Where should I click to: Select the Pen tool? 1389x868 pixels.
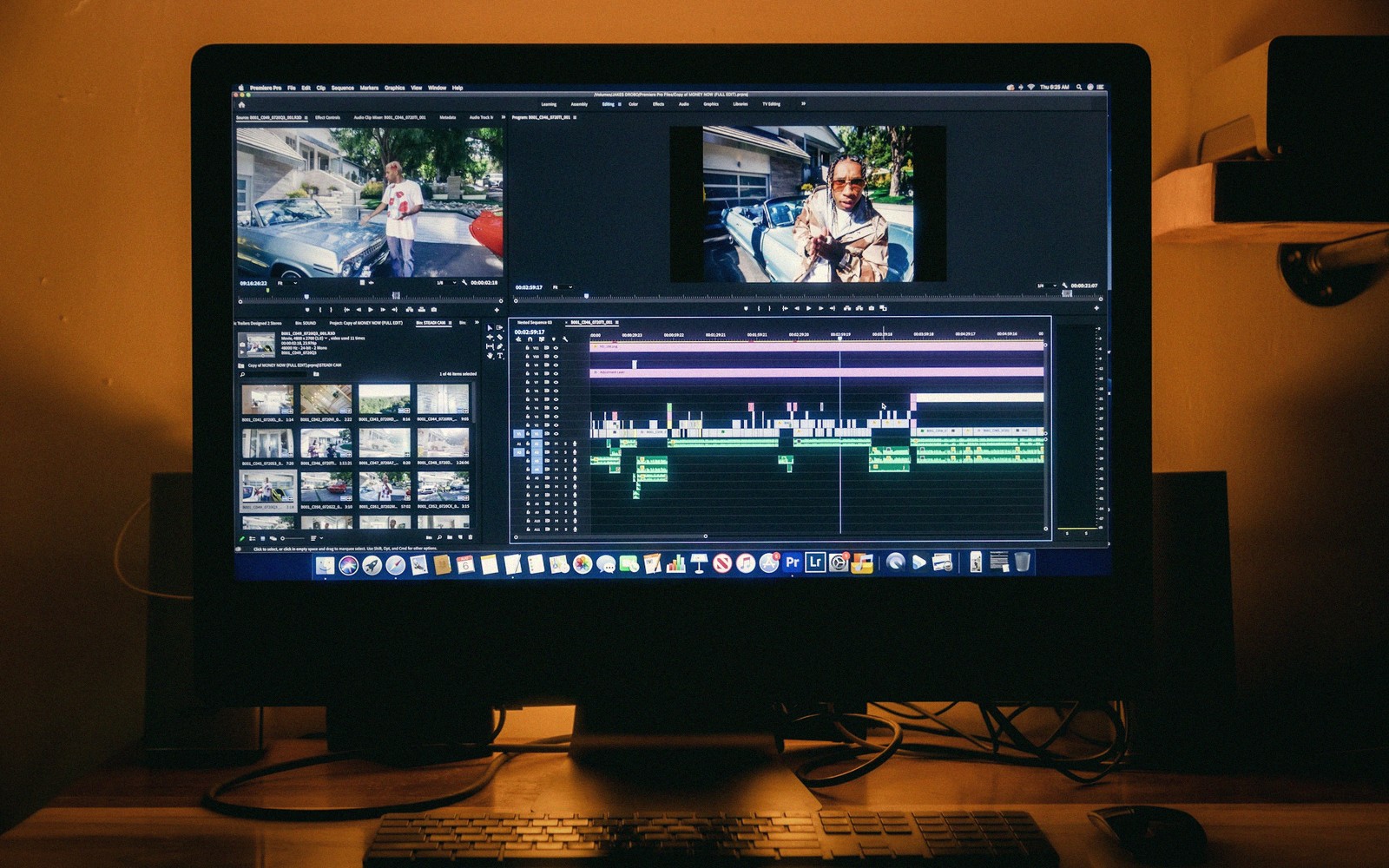500,346
